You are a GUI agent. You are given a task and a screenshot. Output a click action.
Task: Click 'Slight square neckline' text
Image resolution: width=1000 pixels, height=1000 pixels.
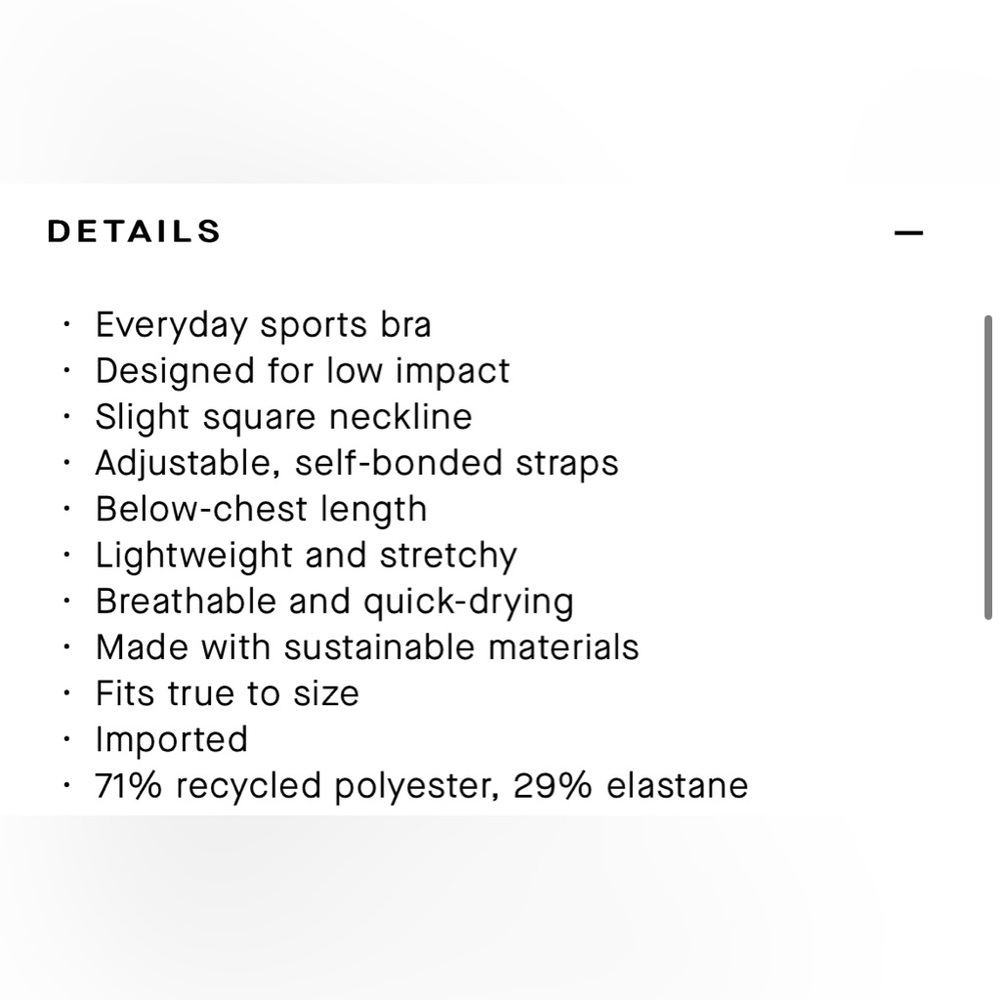click(x=284, y=417)
